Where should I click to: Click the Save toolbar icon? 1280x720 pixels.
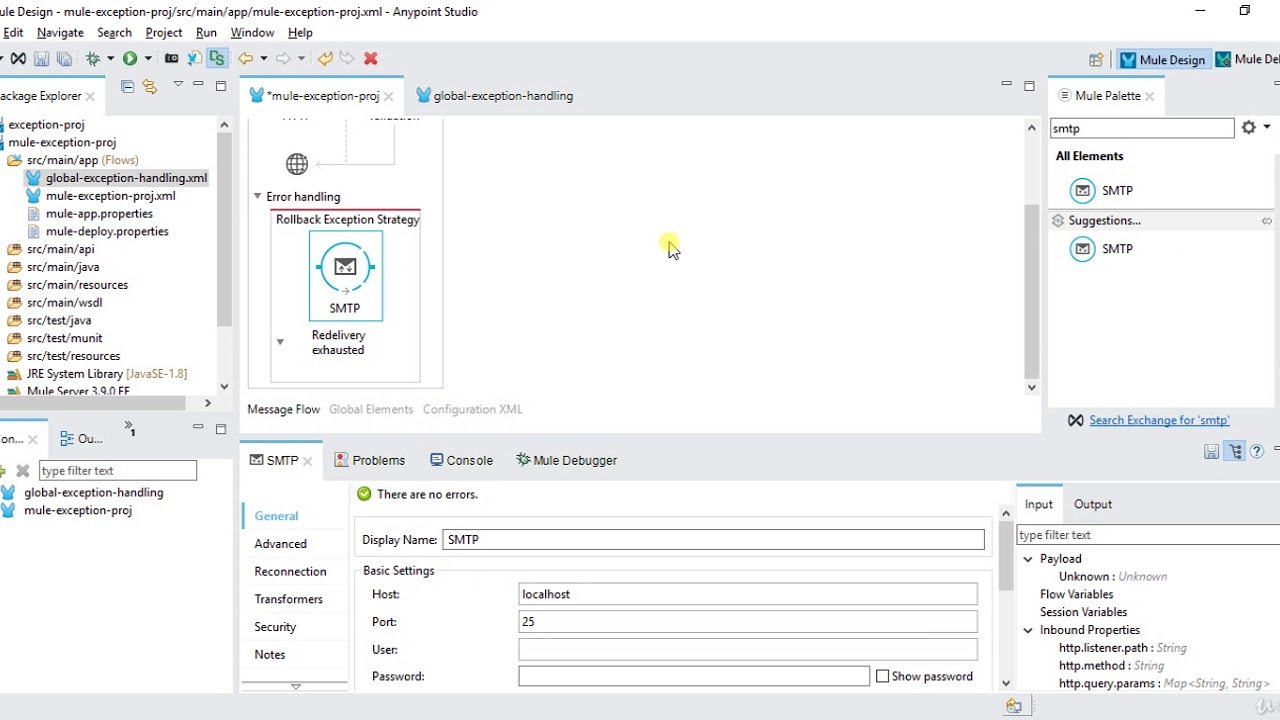tap(42, 59)
